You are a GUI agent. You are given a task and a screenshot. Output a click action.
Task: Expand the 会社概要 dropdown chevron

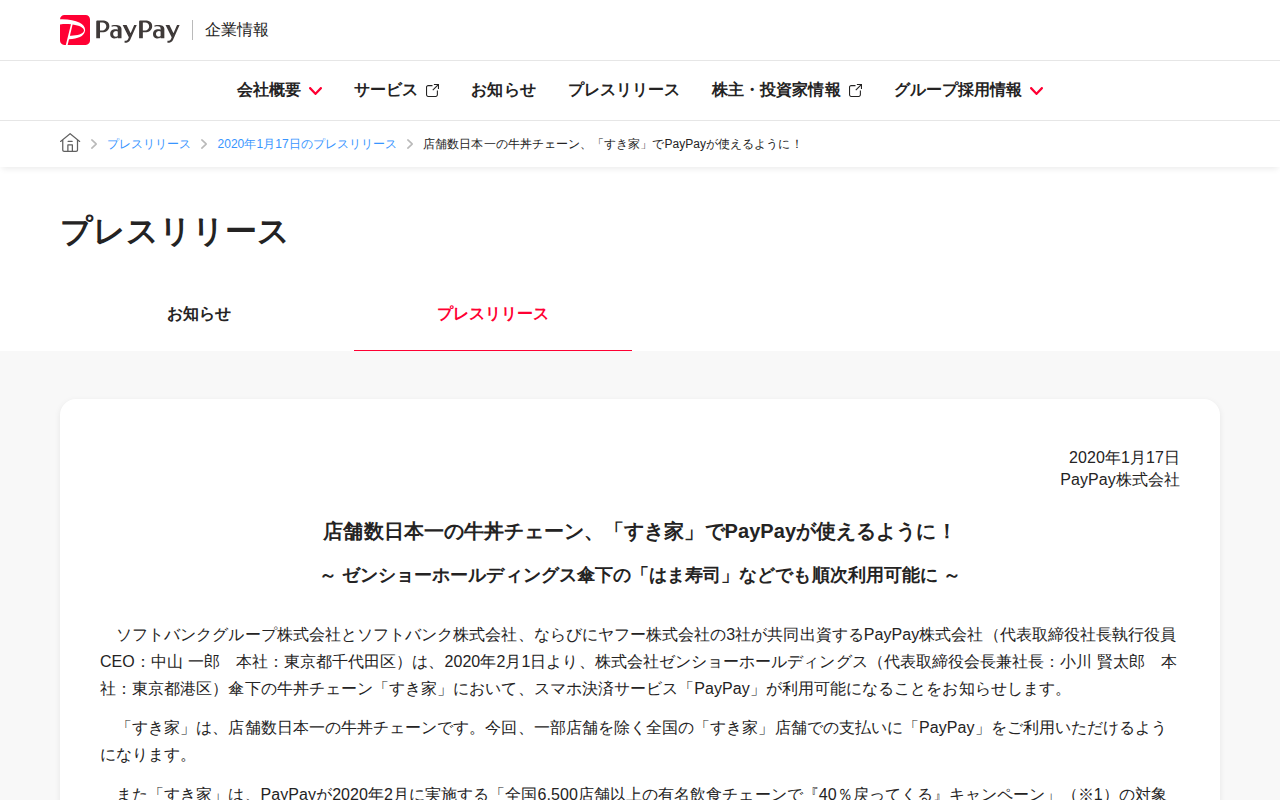click(x=315, y=91)
